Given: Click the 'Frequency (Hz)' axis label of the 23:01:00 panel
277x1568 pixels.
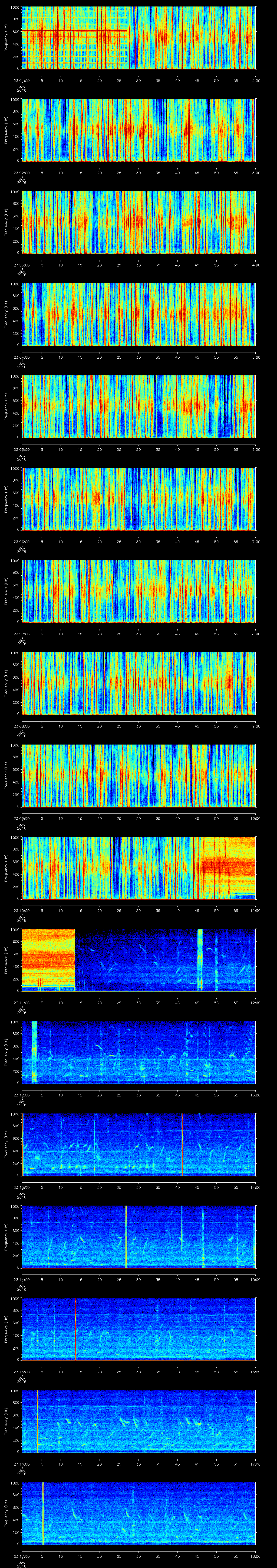Looking at the screenshot, I should tap(6, 38).
